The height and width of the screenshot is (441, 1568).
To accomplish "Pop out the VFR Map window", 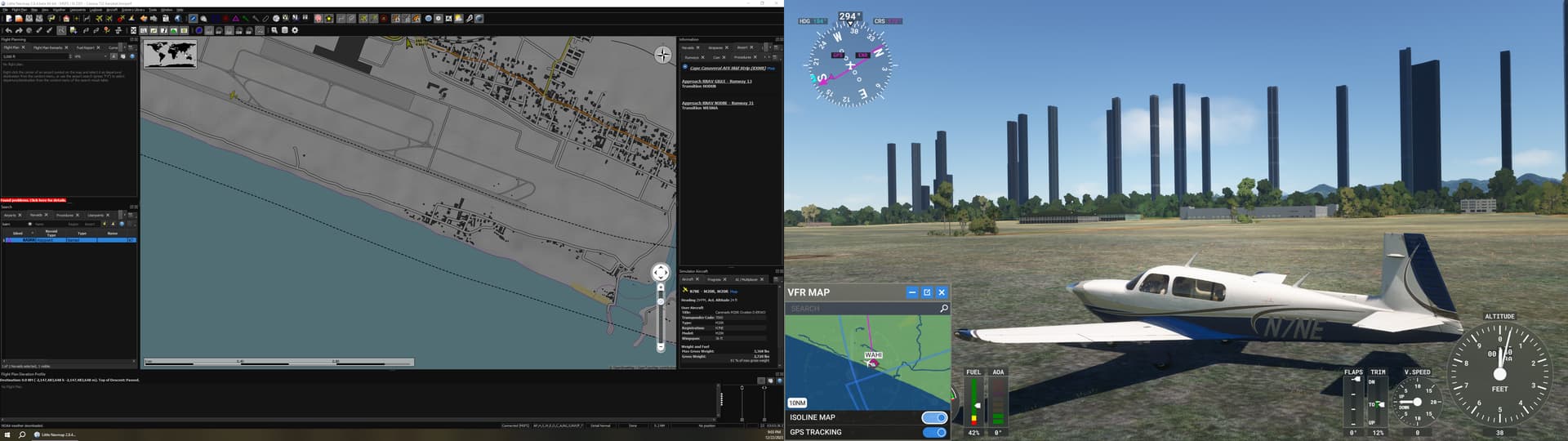I will [x=927, y=292].
